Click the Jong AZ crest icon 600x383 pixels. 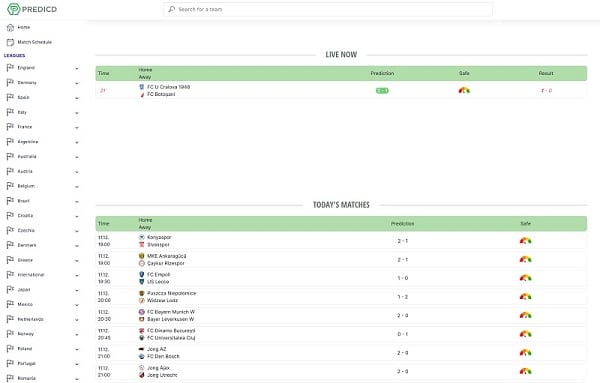142,349
